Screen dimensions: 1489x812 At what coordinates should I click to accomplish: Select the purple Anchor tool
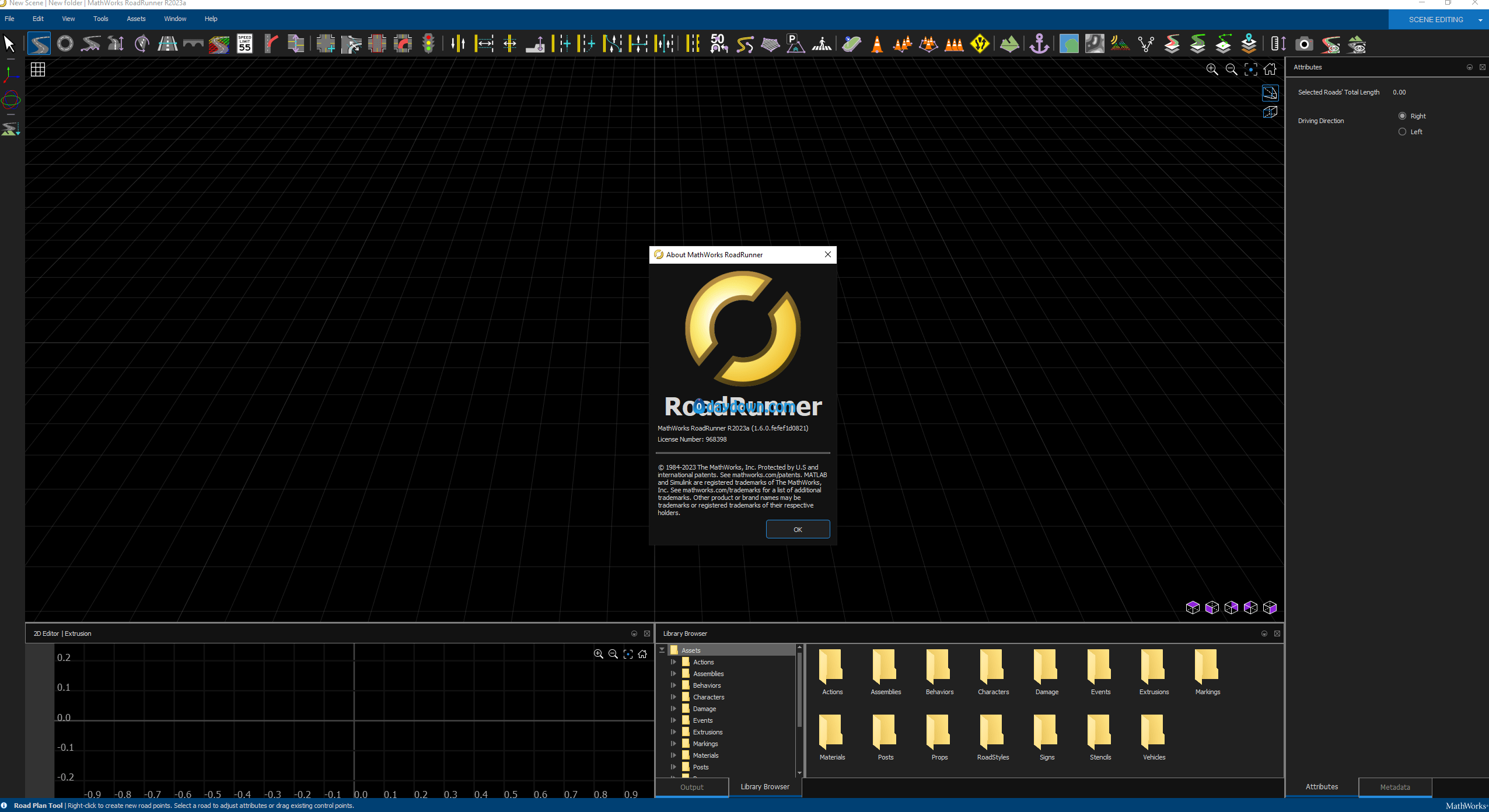click(x=1039, y=44)
